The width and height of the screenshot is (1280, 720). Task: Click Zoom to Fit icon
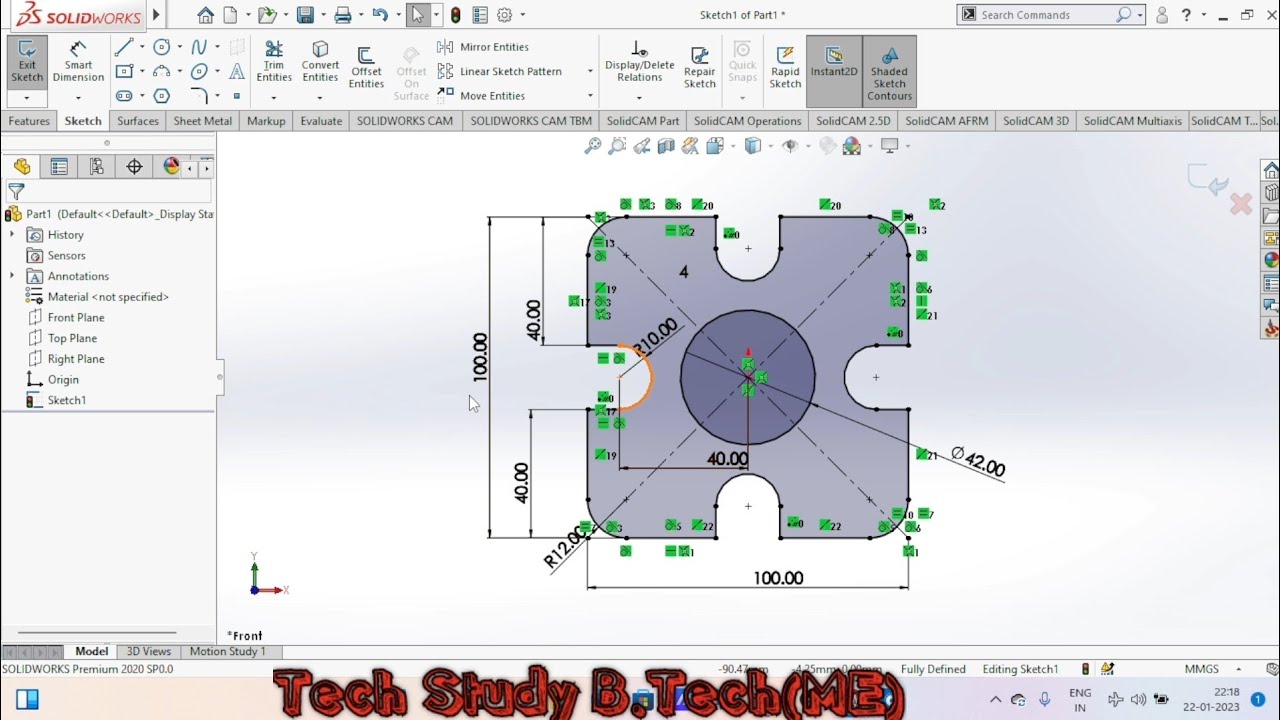point(593,146)
